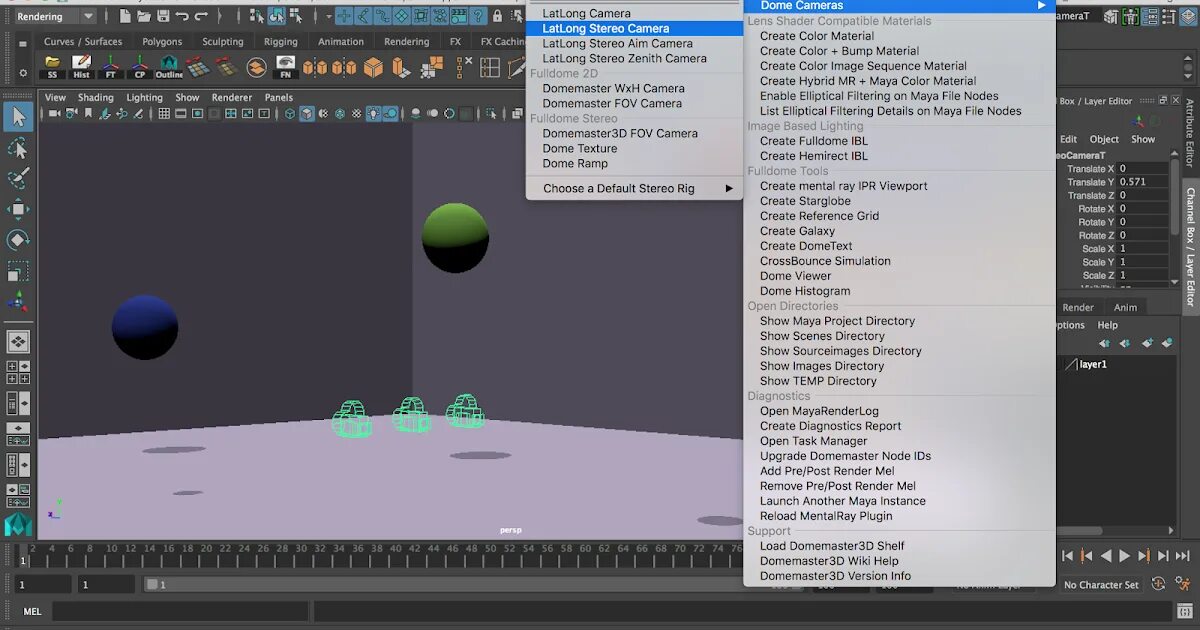Click the SS shelf button
This screenshot has width=1200, height=630.
pos(53,67)
